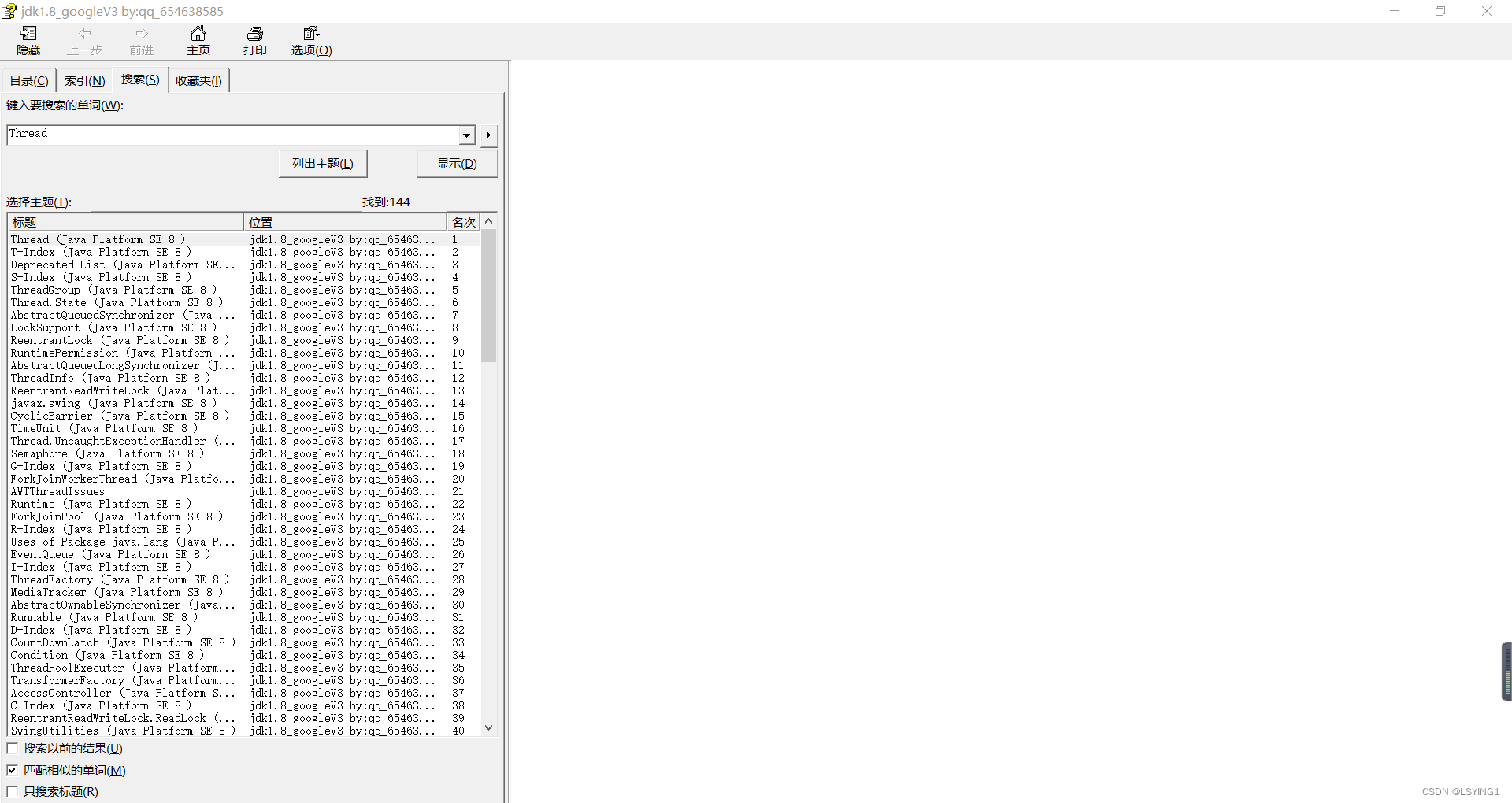
Task: Click the 列出主题(L) button
Action: click(322, 163)
